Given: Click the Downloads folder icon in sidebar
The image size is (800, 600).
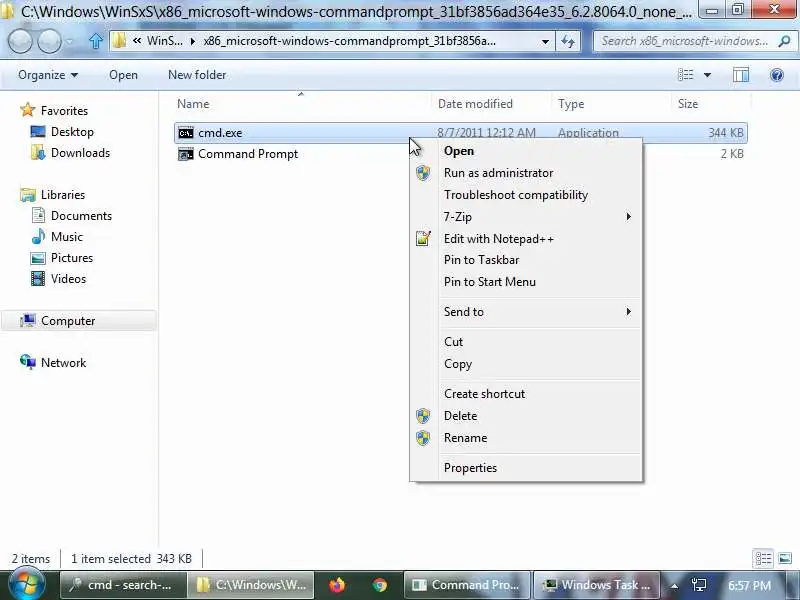Looking at the screenshot, I should 38,153.
